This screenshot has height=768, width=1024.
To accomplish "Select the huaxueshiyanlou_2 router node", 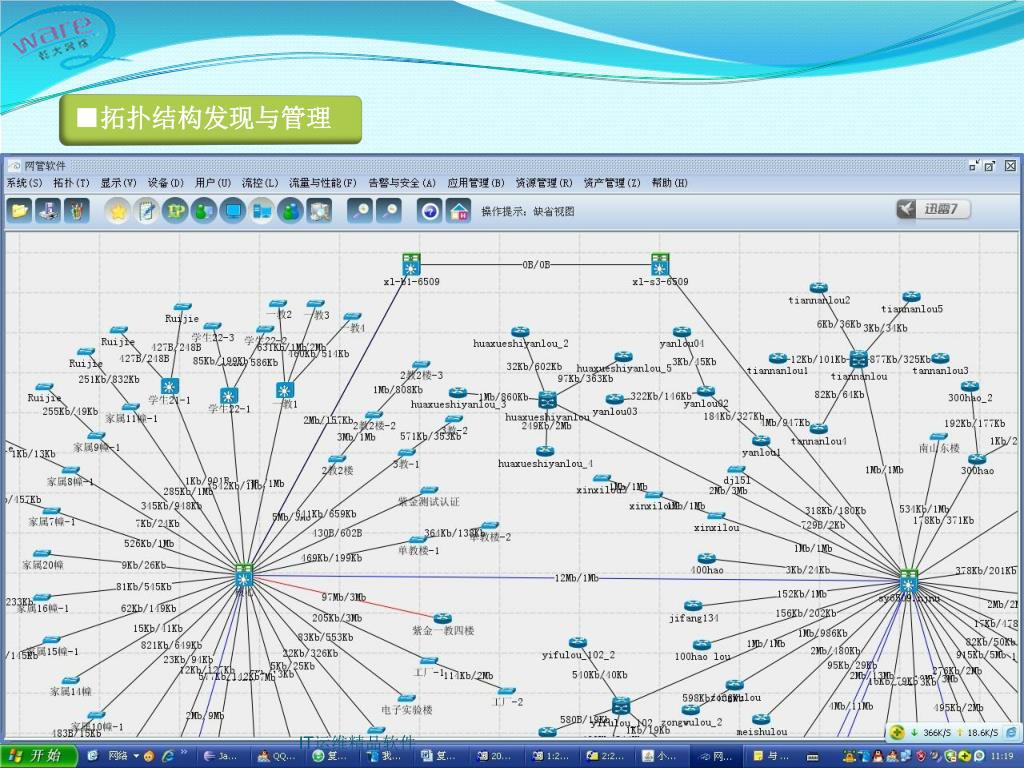I will pyautogui.click(x=520, y=332).
